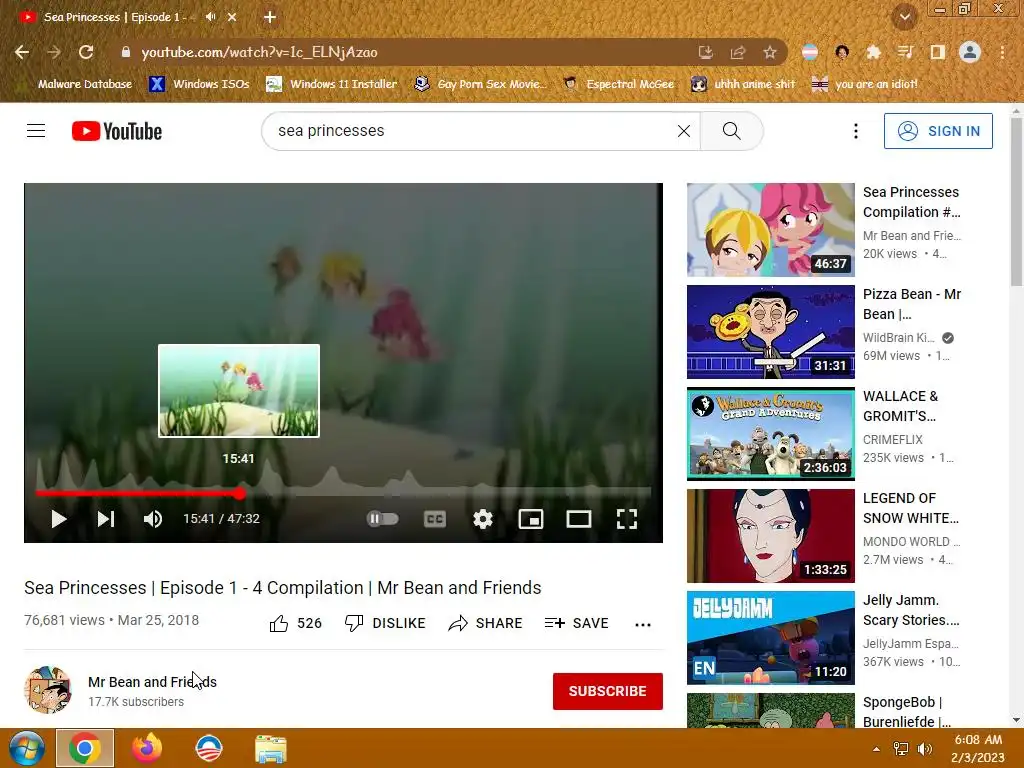Open the YouTube hamburger guide menu

[x=36, y=131]
